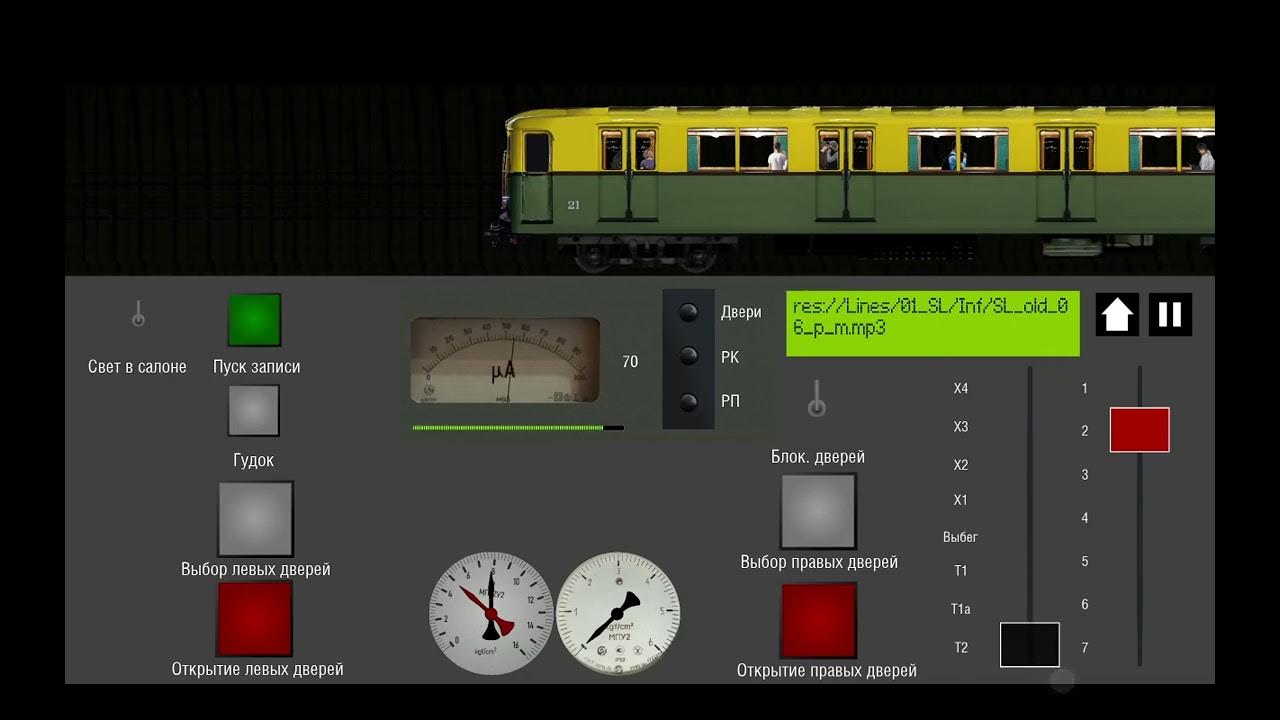Click the X3 controller position label

coord(961,427)
